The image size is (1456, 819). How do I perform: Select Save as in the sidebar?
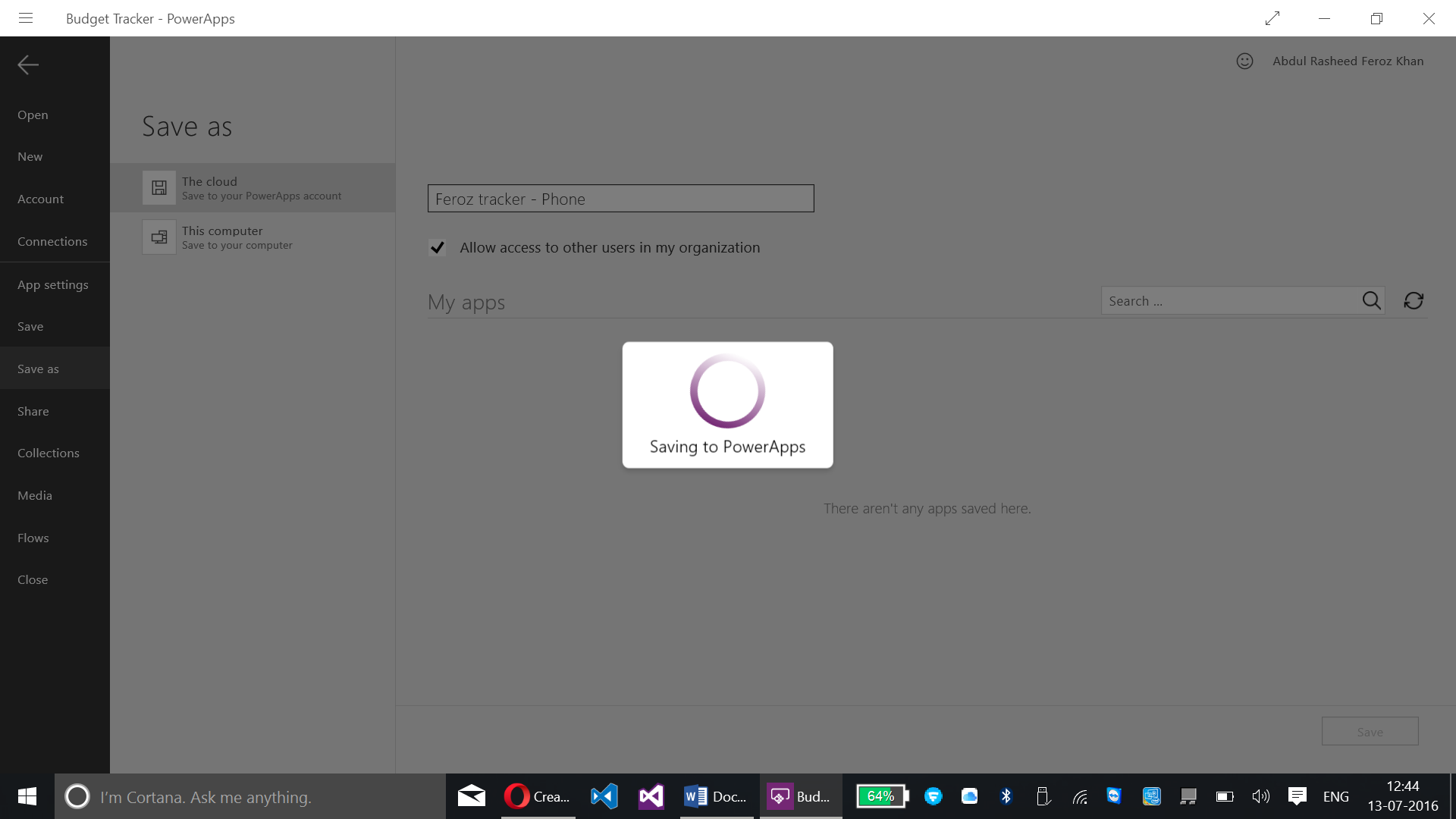(55, 369)
